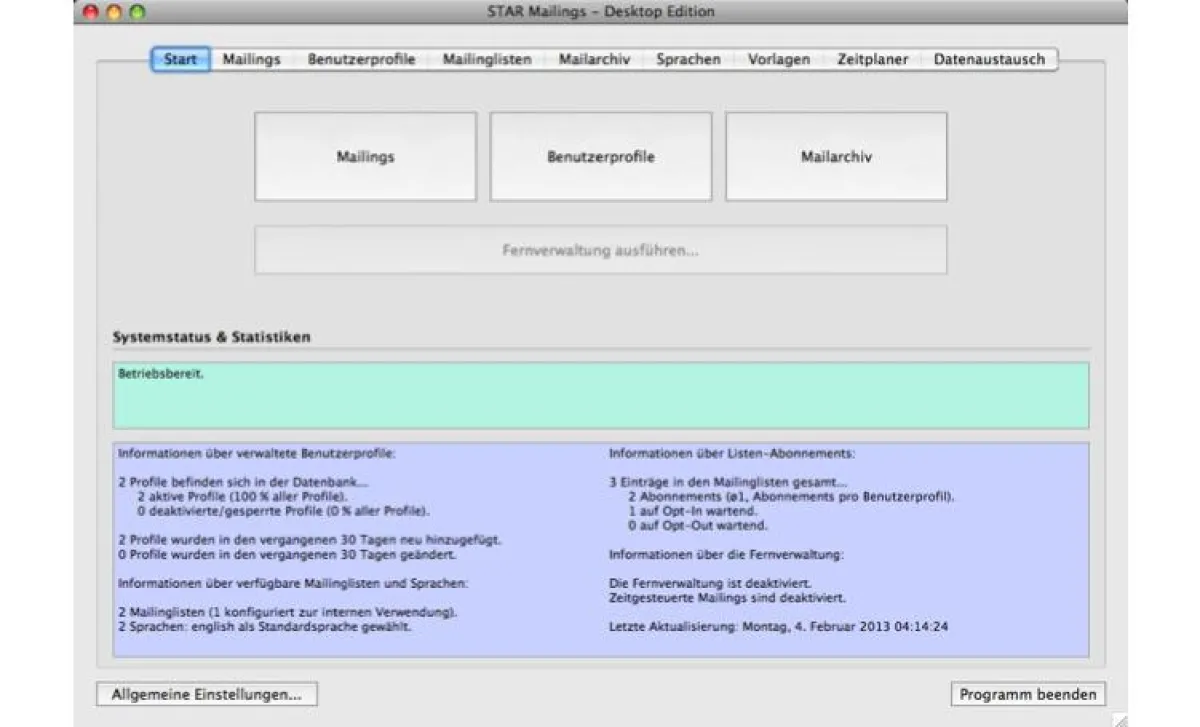Open Benutzerprofile from the start screen
The height and width of the screenshot is (727, 1200).
[x=600, y=156]
